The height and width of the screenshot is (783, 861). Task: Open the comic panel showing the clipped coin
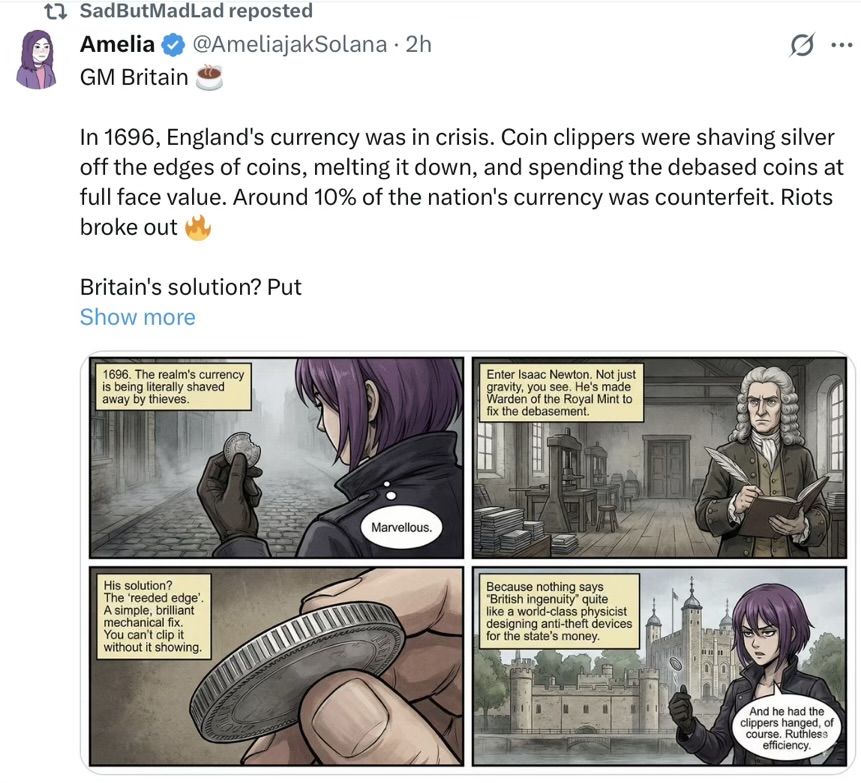[276, 457]
